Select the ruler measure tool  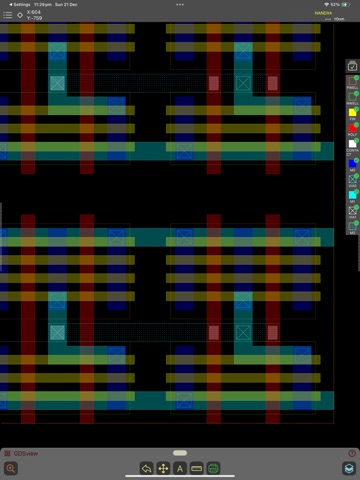click(x=197, y=468)
